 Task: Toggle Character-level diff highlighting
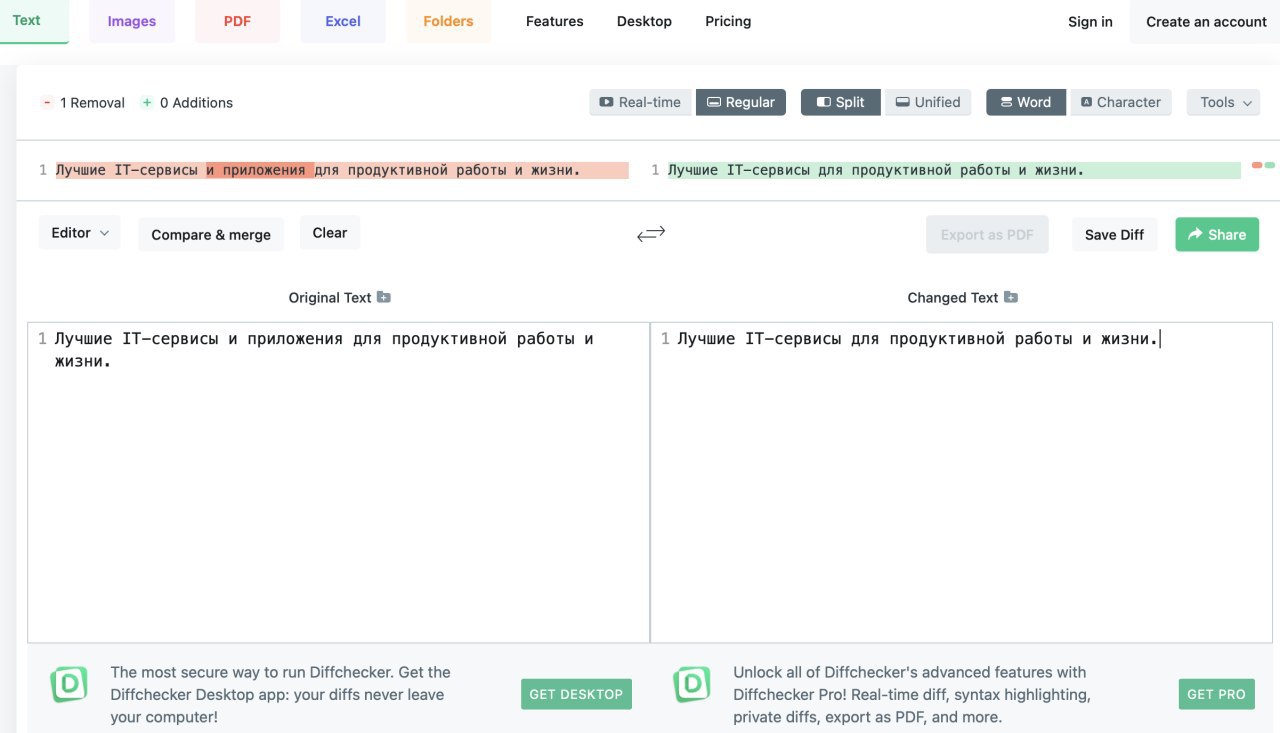point(1120,102)
